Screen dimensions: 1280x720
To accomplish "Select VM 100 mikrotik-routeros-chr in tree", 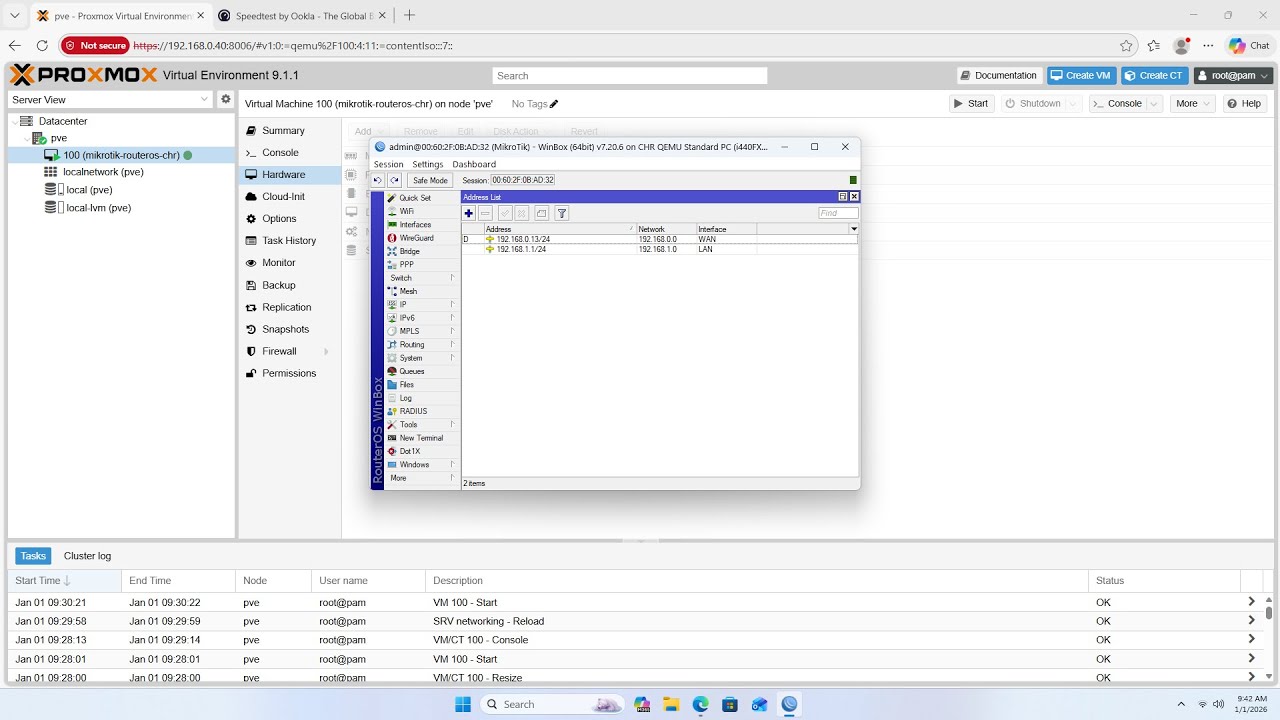I will [x=122, y=155].
